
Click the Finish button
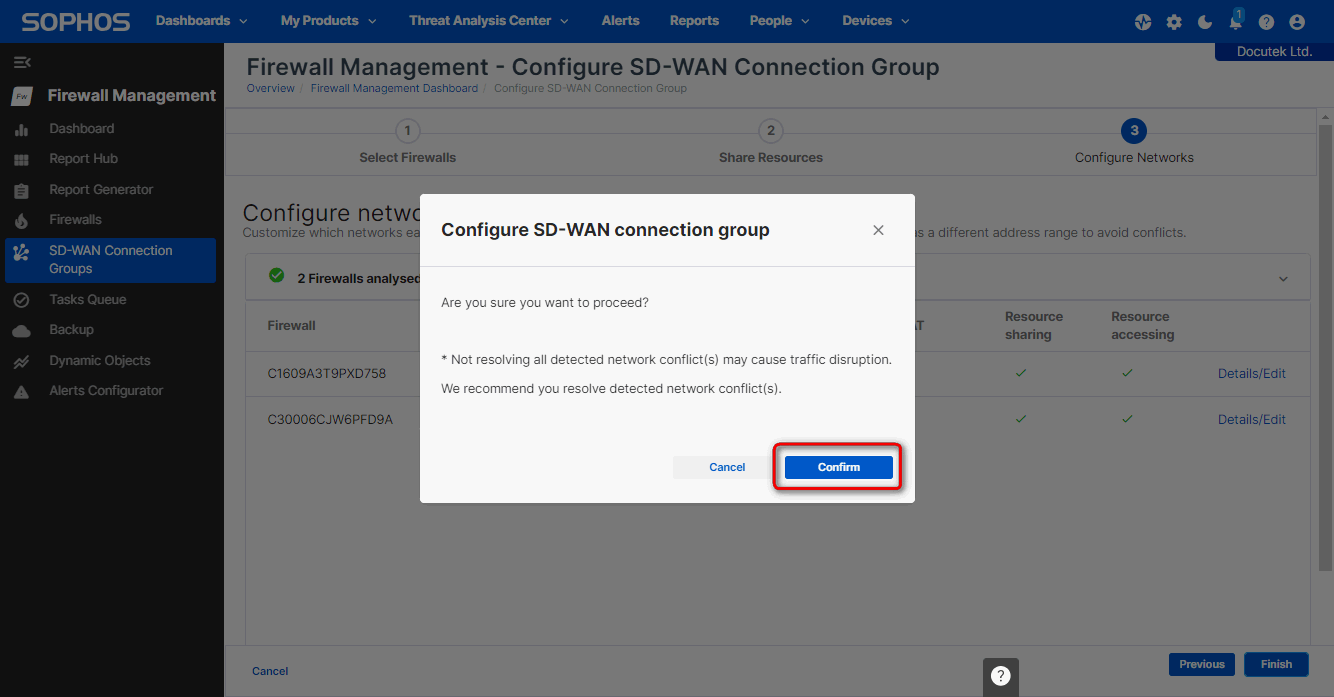pyautogui.click(x=1276, y=664)
